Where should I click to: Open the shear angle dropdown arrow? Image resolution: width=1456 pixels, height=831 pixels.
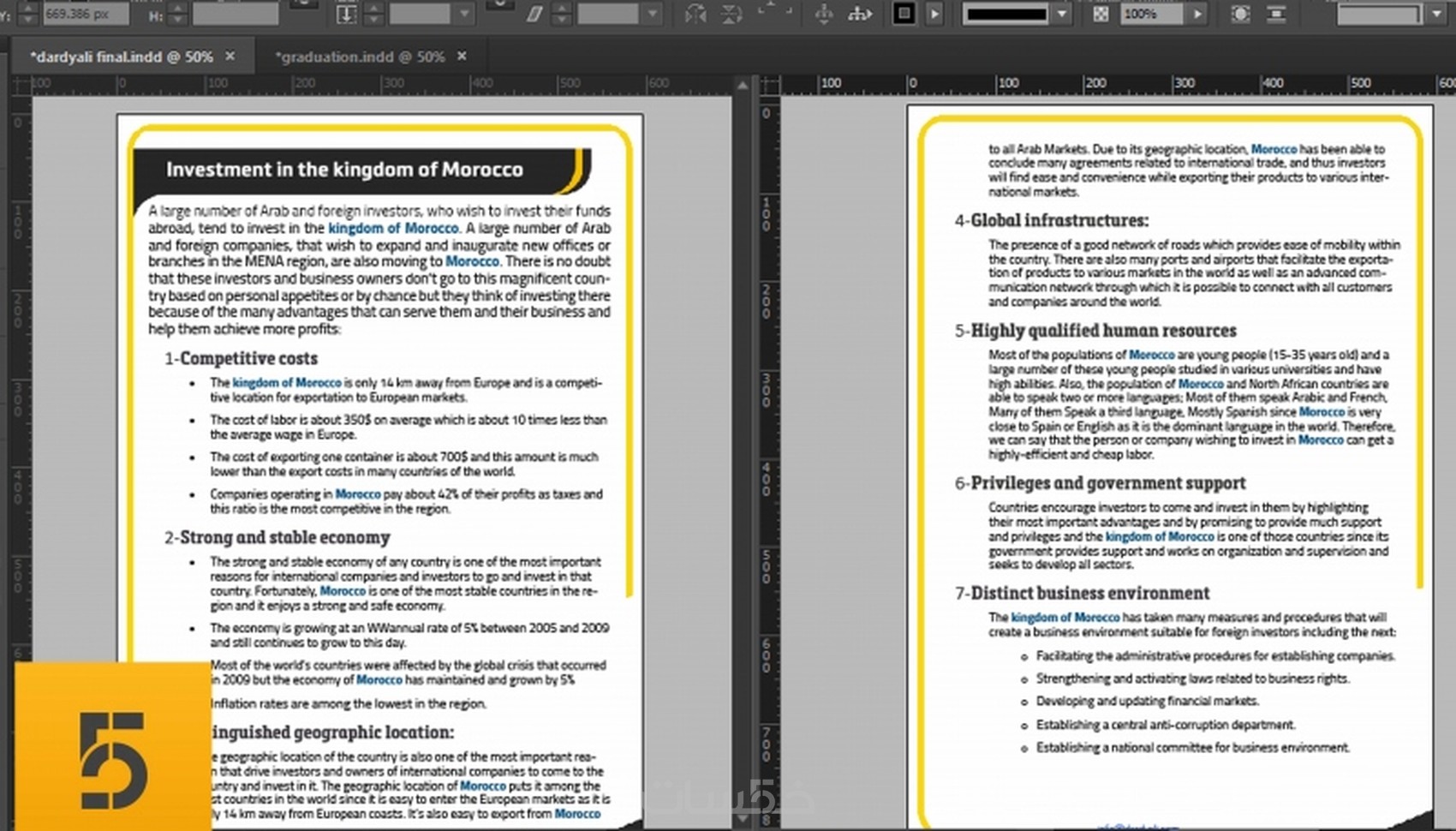coord(653,14)
